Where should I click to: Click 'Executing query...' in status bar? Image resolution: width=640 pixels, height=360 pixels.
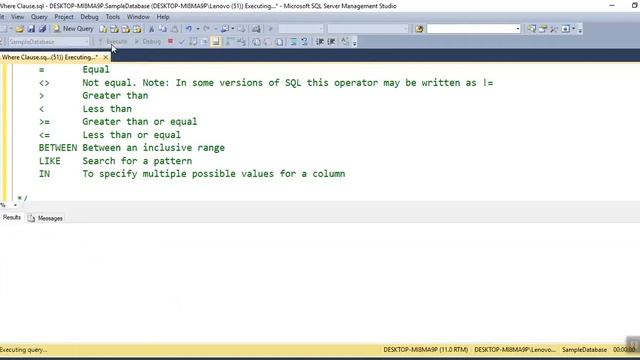24,350
